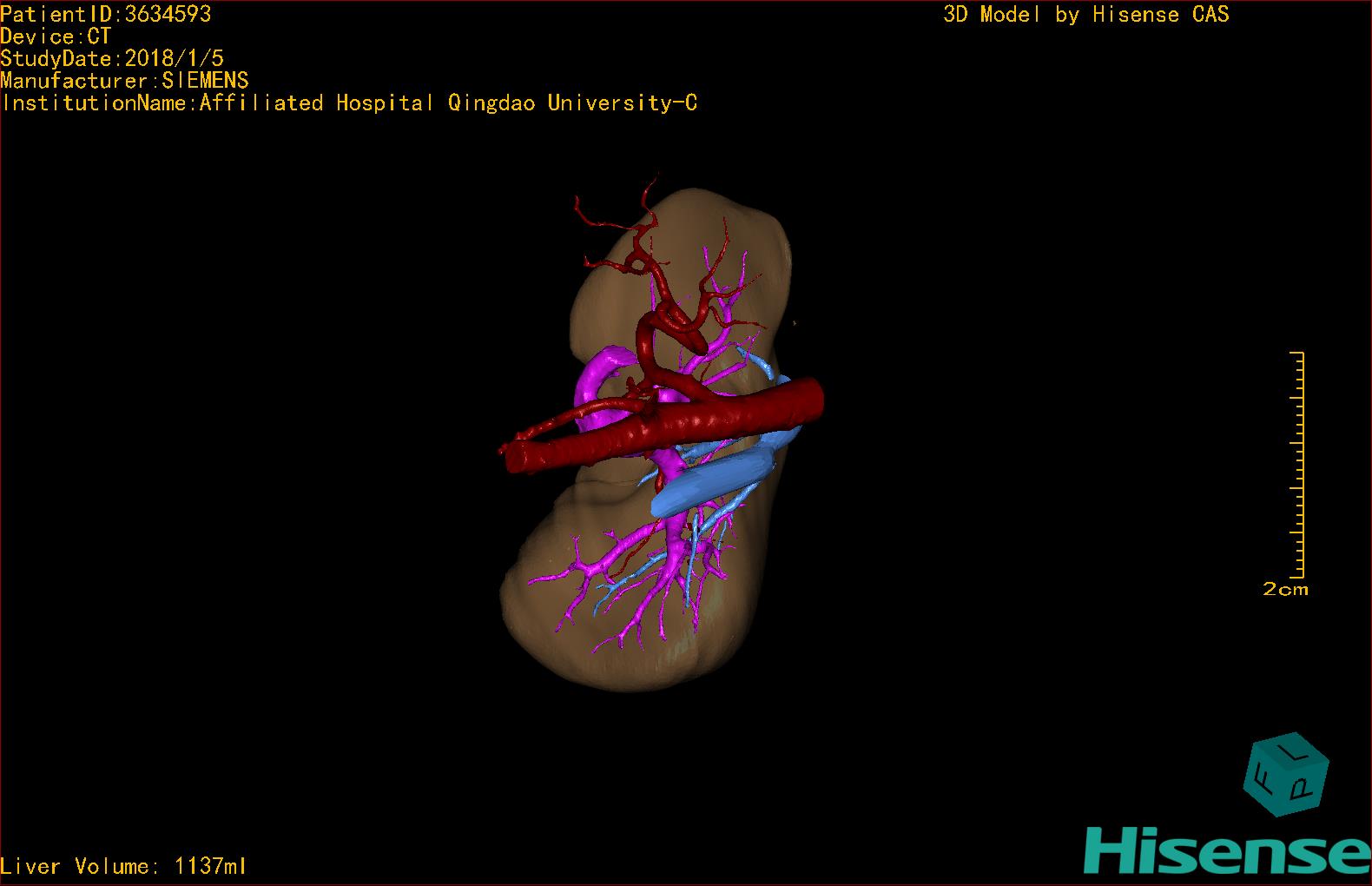Click the Liver Volume: 1137ml readout
Screen dimensions: 1372x886
pos(123,866)
